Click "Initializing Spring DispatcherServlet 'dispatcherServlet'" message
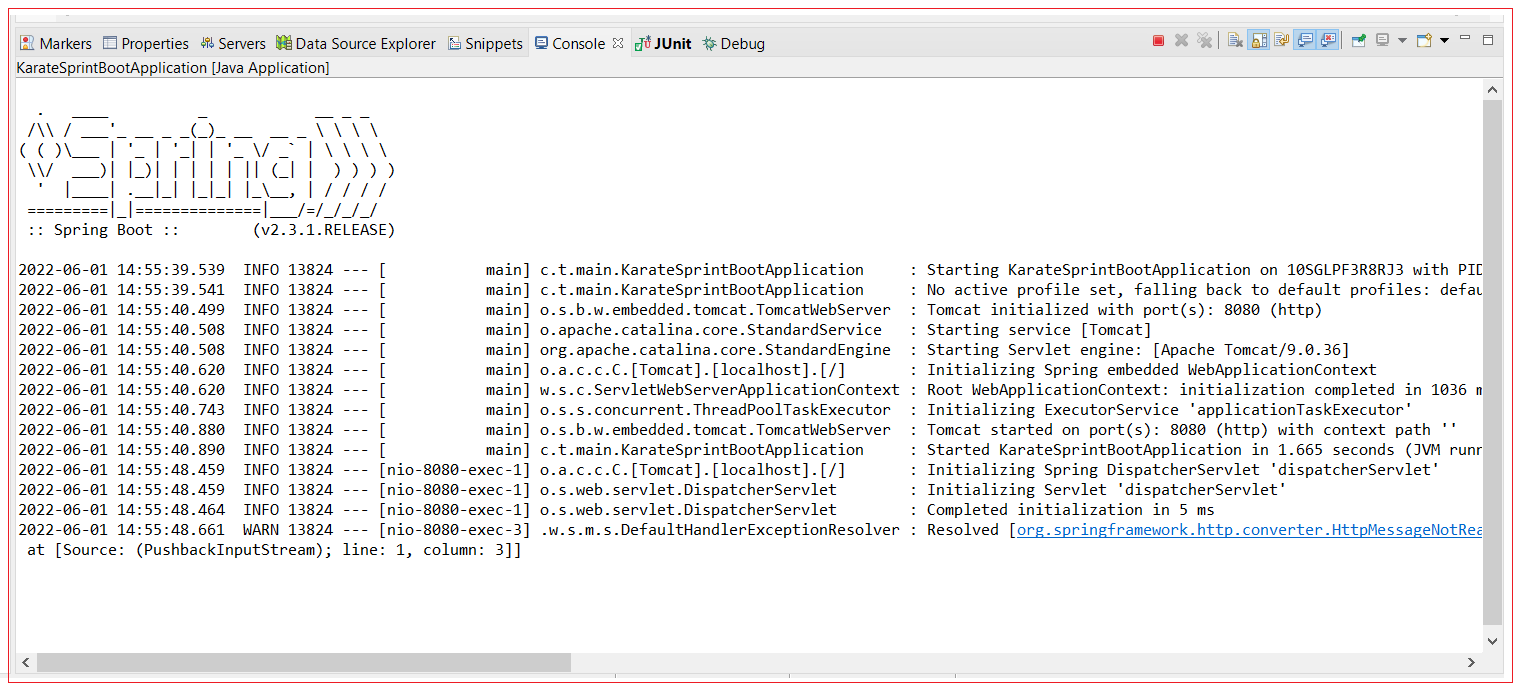The image size is (1521, 687). tap(1183, 469)
